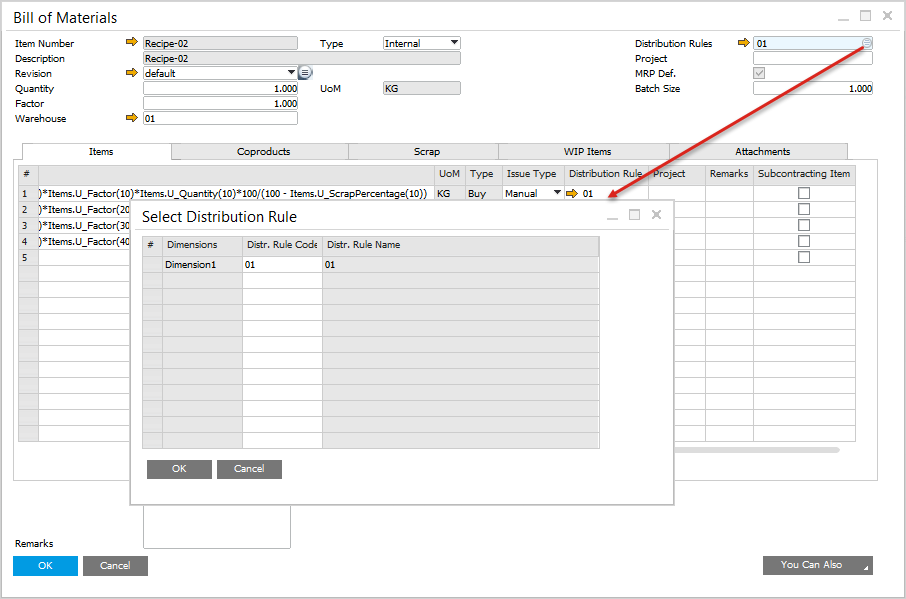Viewport: 906px width, 599px height.
Task: Click the Warehouse link arrow icon
Action: [131, 118]
